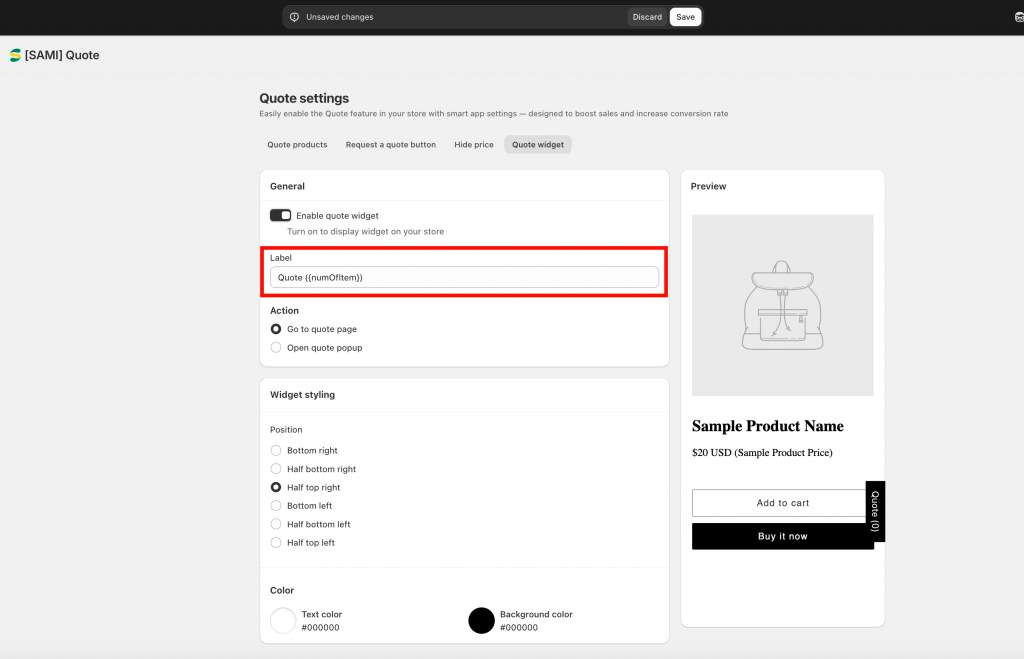Open the Background color swatch picker
This screenshot has width=1024, height=659.
click(x=481, y=620)
